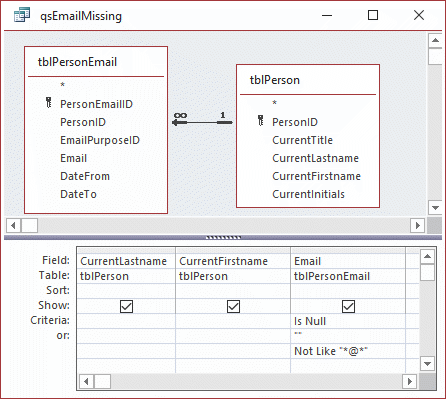
Task: Click the up arrow of table pane scrollbar
Action: click(x=435, y=40)
